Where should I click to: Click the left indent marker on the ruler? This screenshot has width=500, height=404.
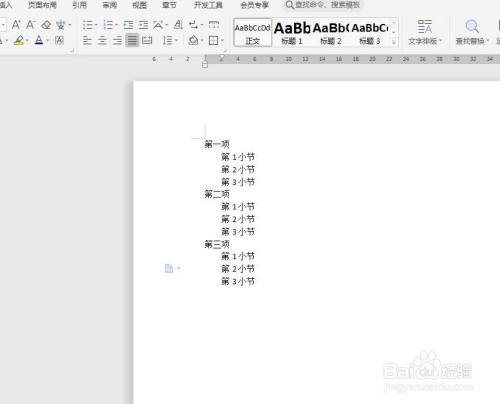coord(205,65)
